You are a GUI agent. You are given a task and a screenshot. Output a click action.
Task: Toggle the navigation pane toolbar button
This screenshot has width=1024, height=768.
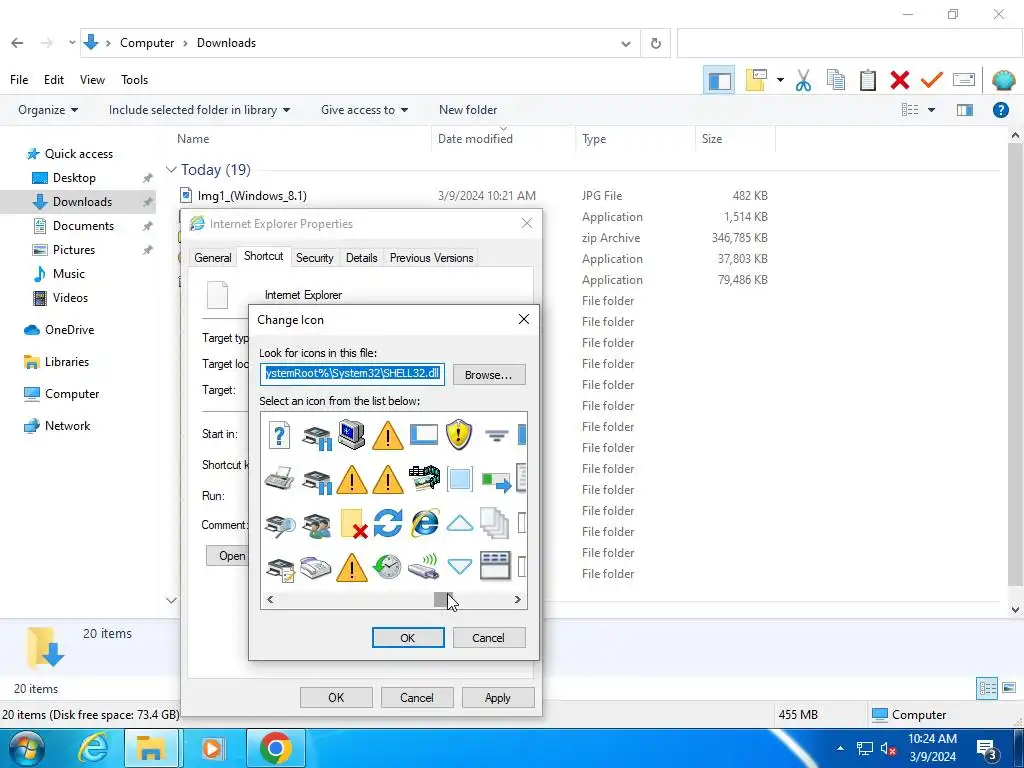720,80
